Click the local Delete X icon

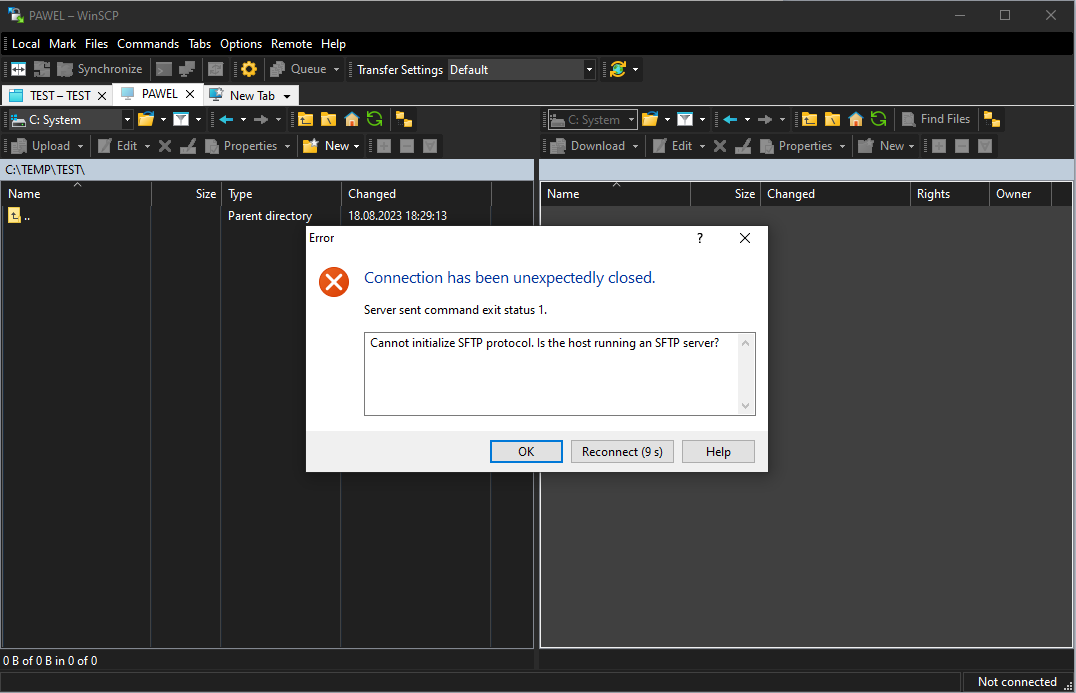(x=165, y=146)
